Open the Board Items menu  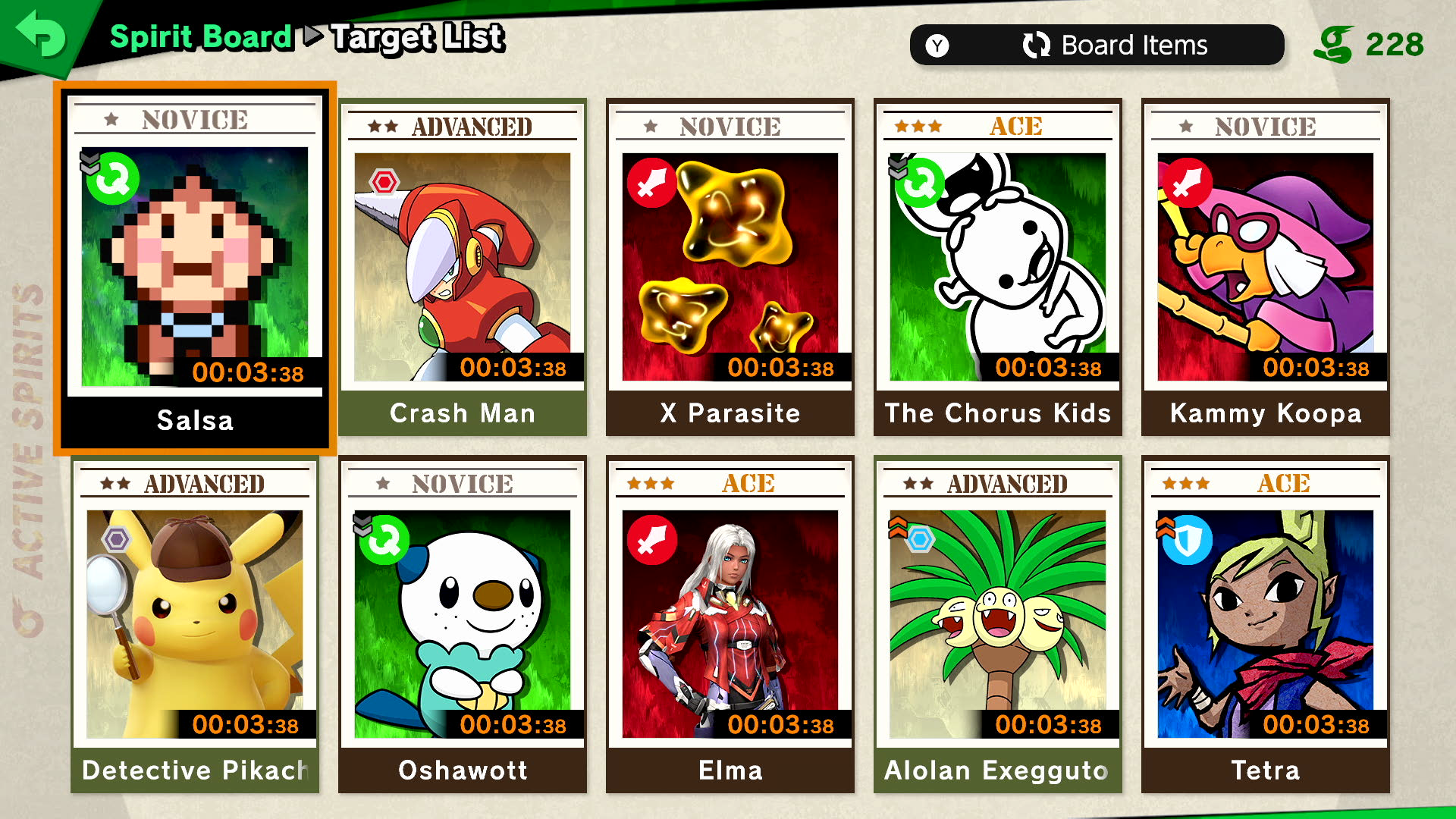pos(1097,45)
